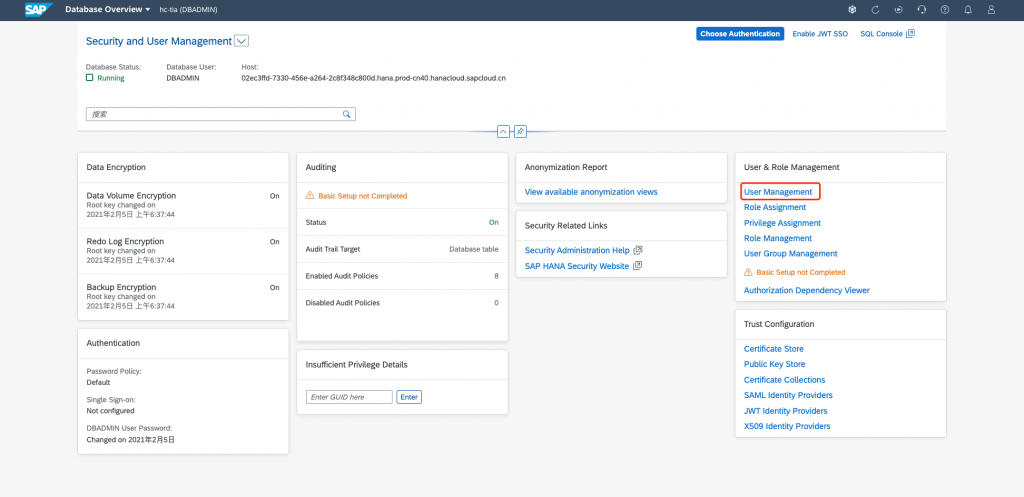The image size is (1024, 497).
Task: Open Certificate Store link
Action: pos(774,349)
